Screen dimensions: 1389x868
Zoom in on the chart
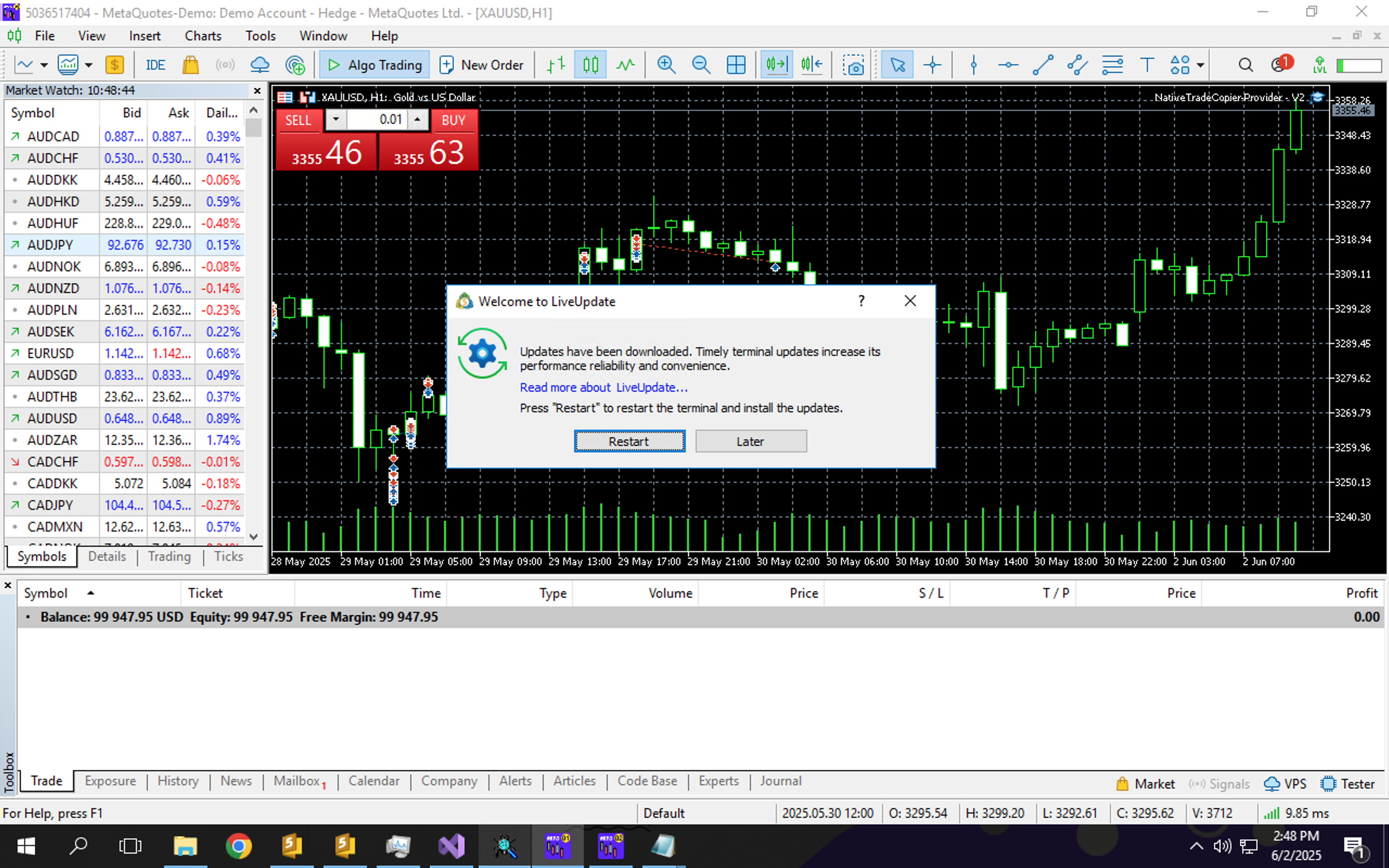666,65
